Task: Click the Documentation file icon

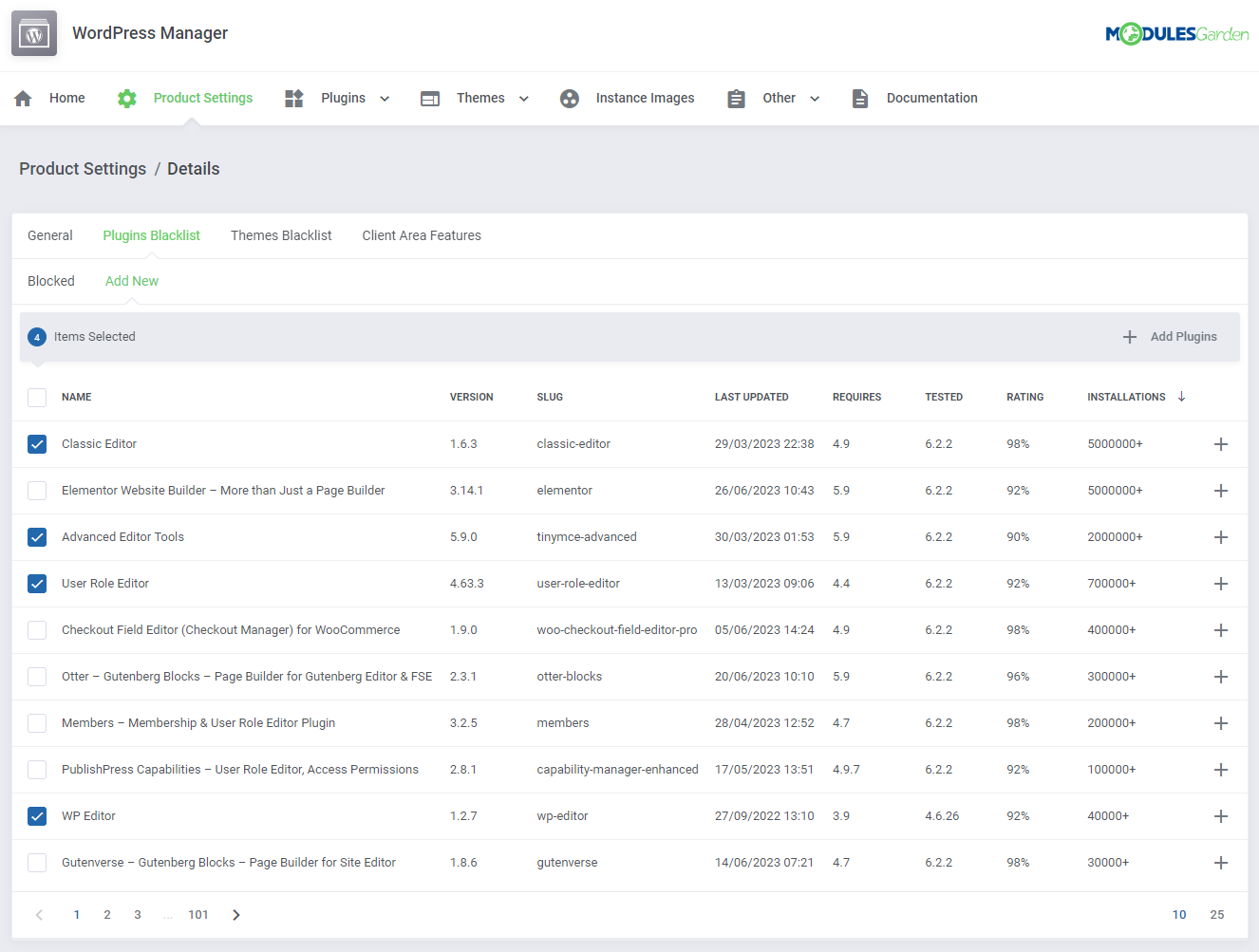Action: pos(860,99)
